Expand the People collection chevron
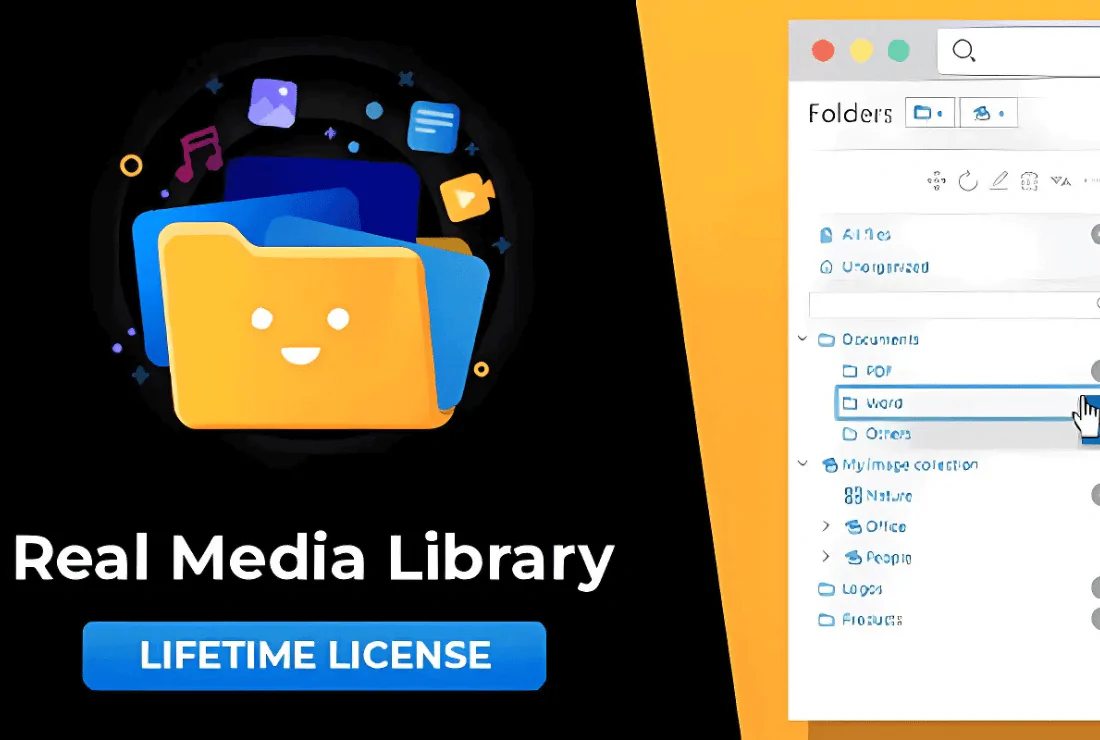The width and height of the screenshot is (1100, 740). 826,557
